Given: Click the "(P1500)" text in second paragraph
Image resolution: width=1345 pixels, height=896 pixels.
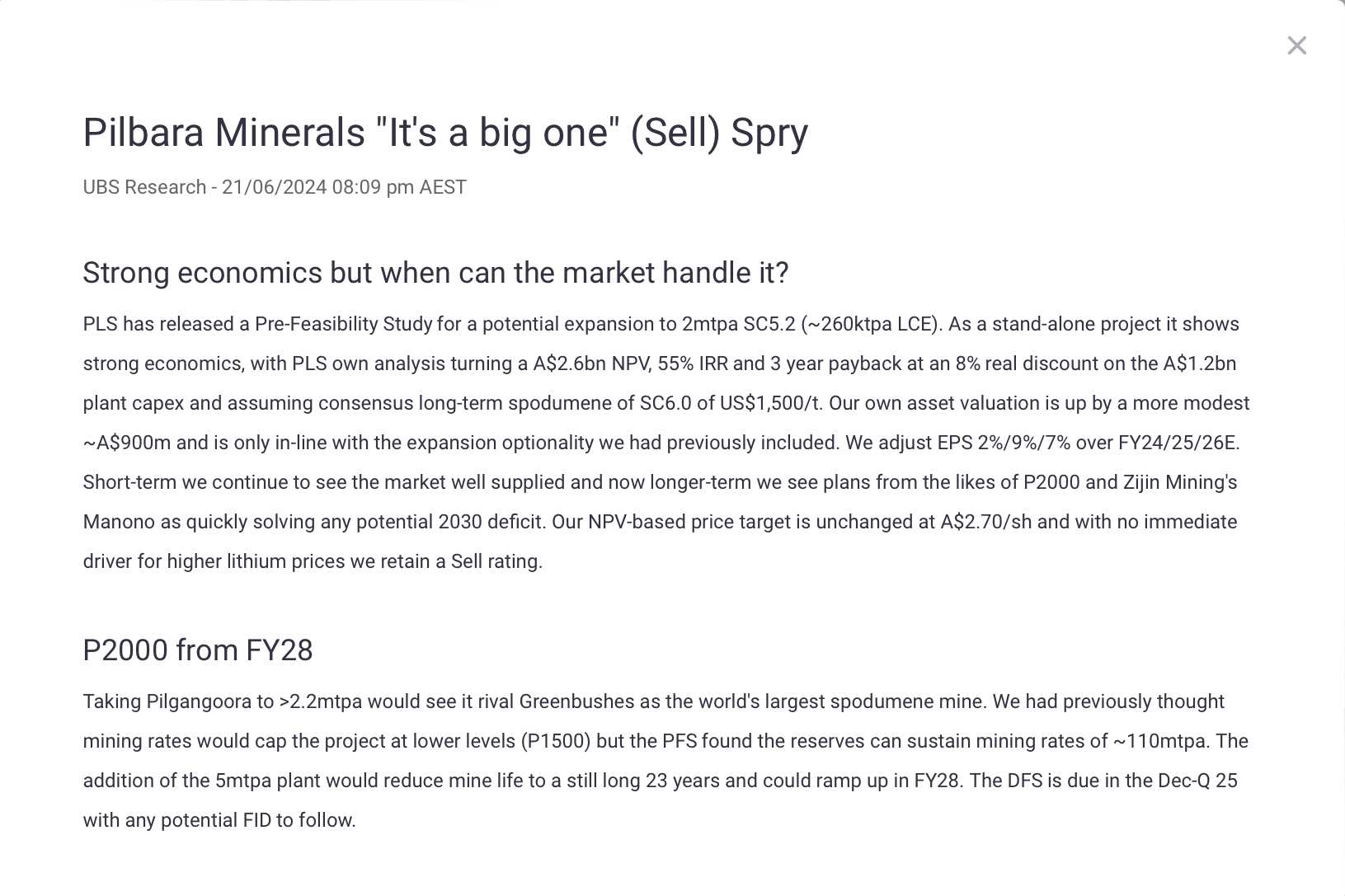Looking at the screenshot, I should click(555, 741).
